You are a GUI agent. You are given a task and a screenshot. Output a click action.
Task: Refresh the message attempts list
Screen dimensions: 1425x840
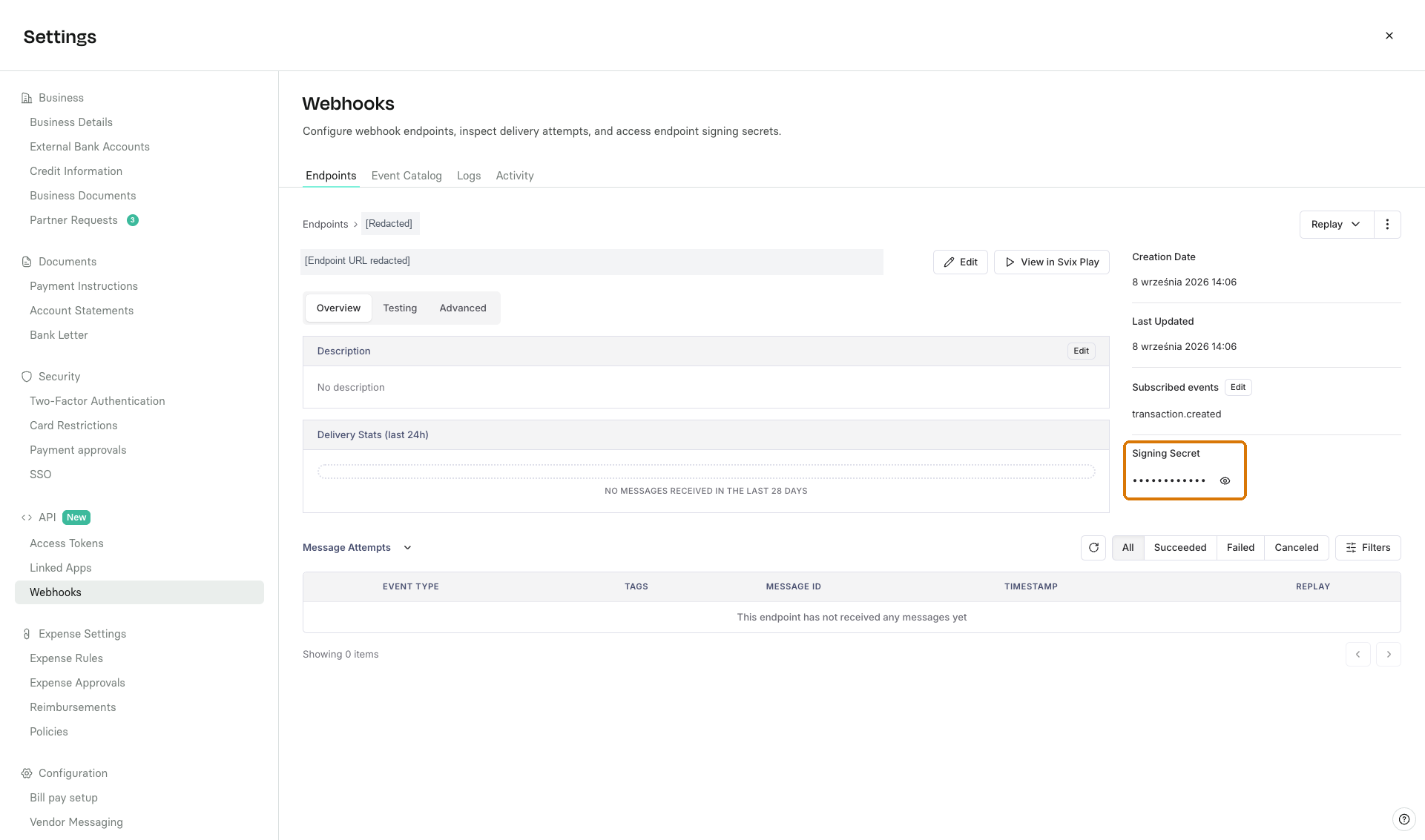[1093, 548]
